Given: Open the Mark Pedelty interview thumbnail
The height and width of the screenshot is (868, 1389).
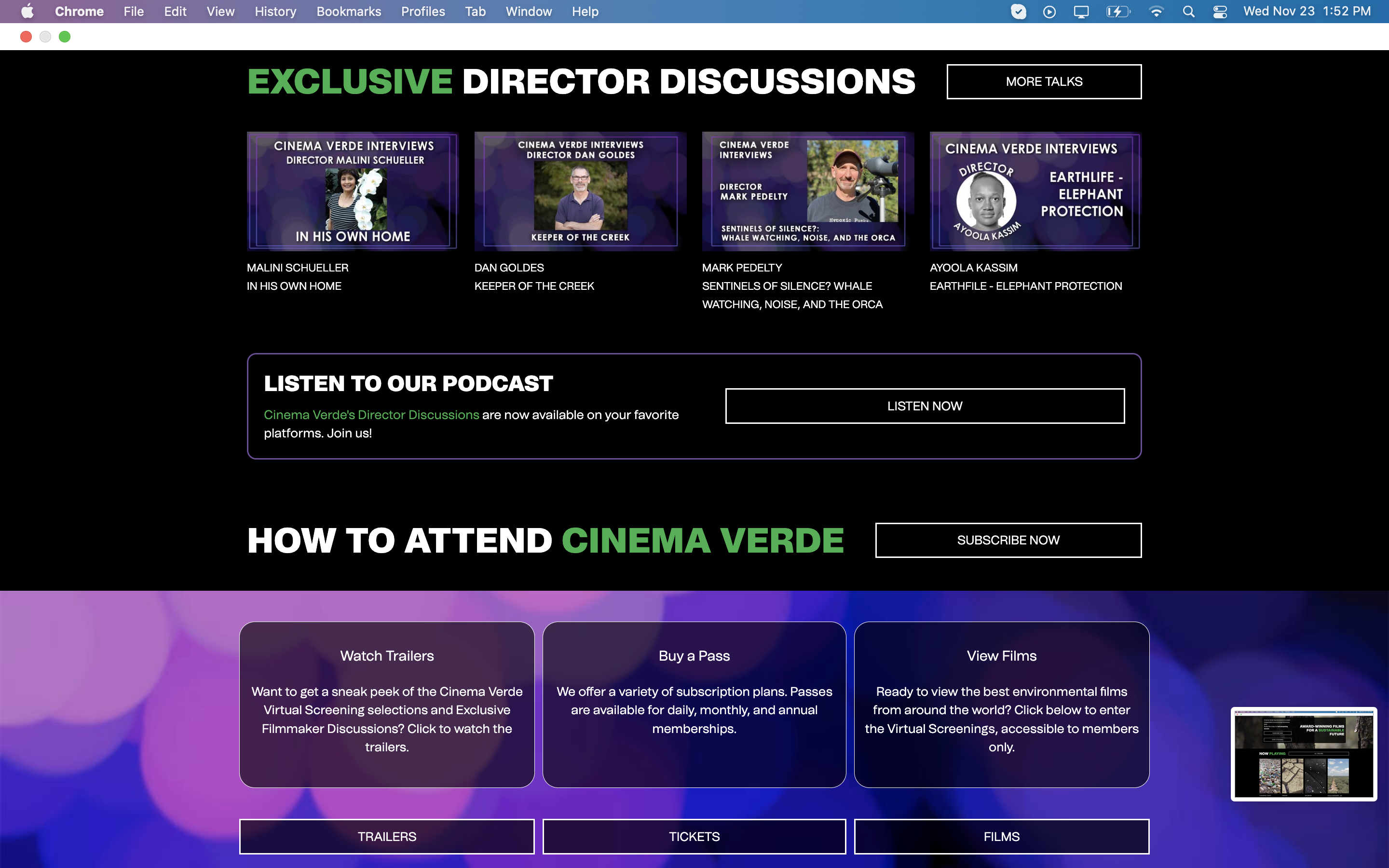Looking at the screenshot, I should (807, 191).
